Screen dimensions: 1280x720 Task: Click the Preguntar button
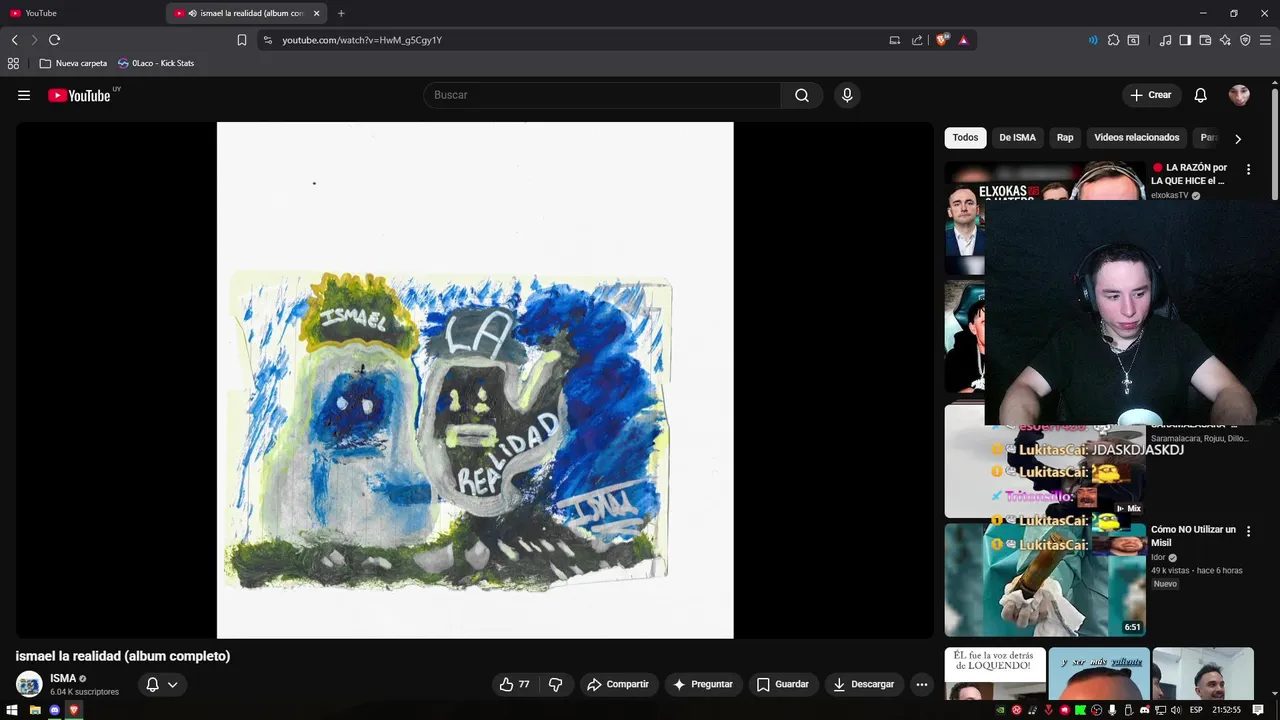coord(703,684)
